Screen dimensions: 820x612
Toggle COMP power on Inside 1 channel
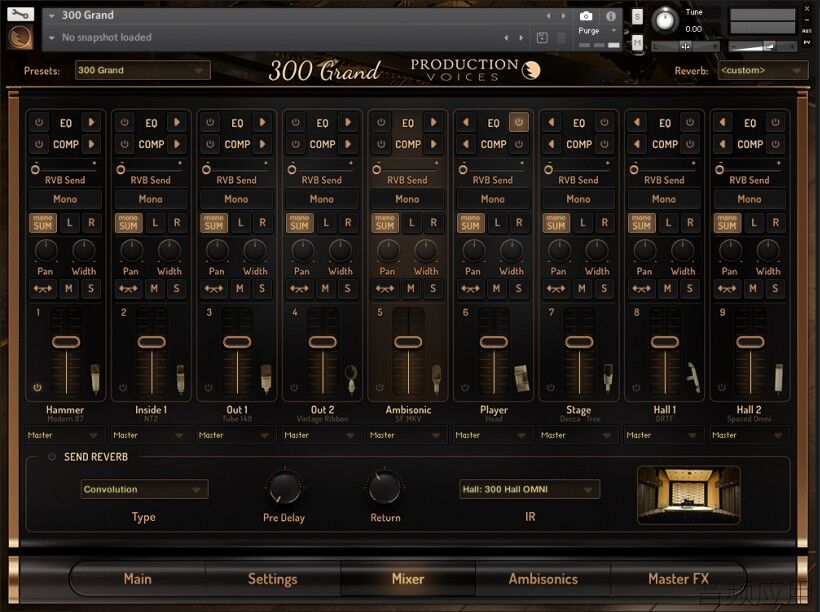pyautogui.click(x=124, y=144)
